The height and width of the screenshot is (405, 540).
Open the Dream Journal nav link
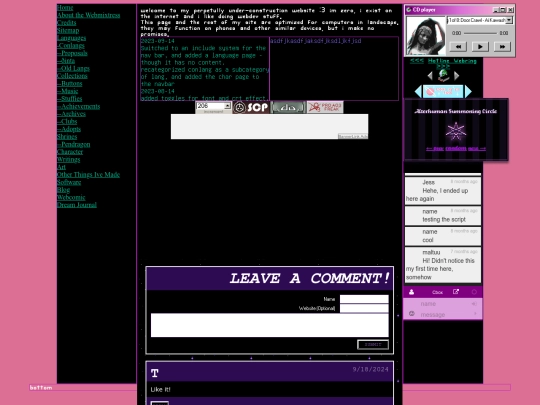click(x=76, y=205)
